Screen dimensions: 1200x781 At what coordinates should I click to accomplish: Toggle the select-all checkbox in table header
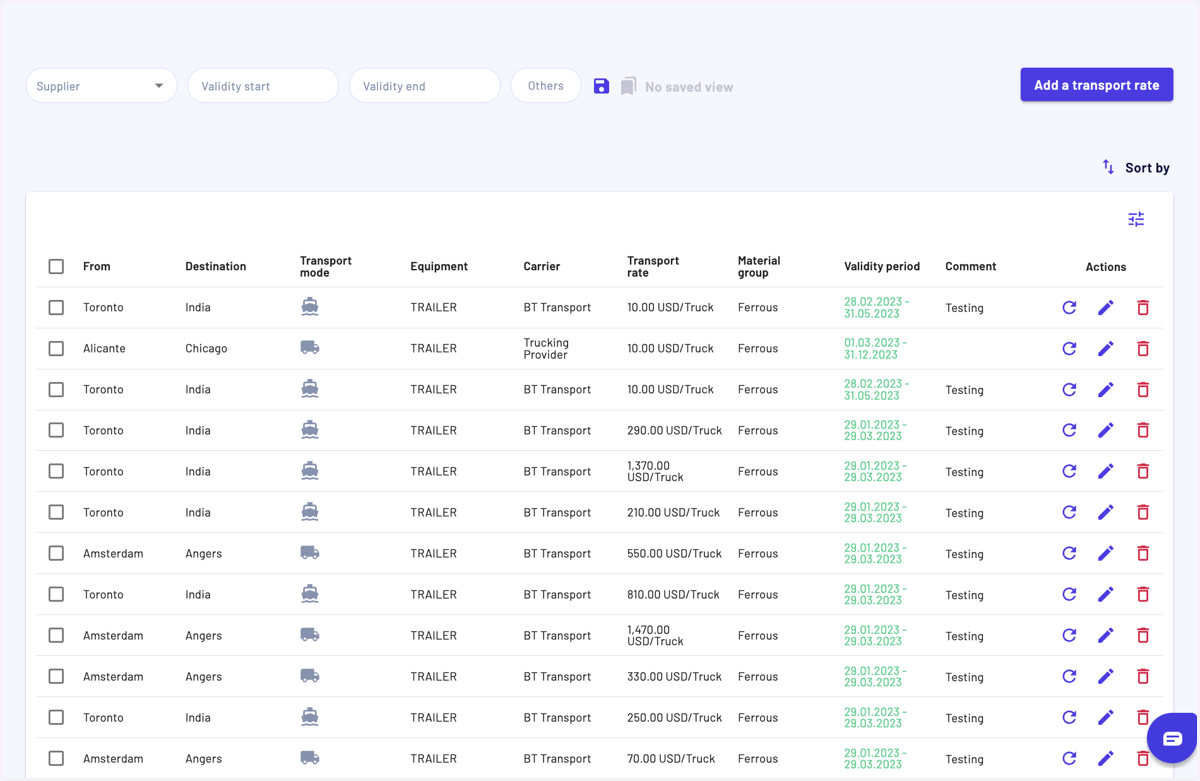[56, 266]
